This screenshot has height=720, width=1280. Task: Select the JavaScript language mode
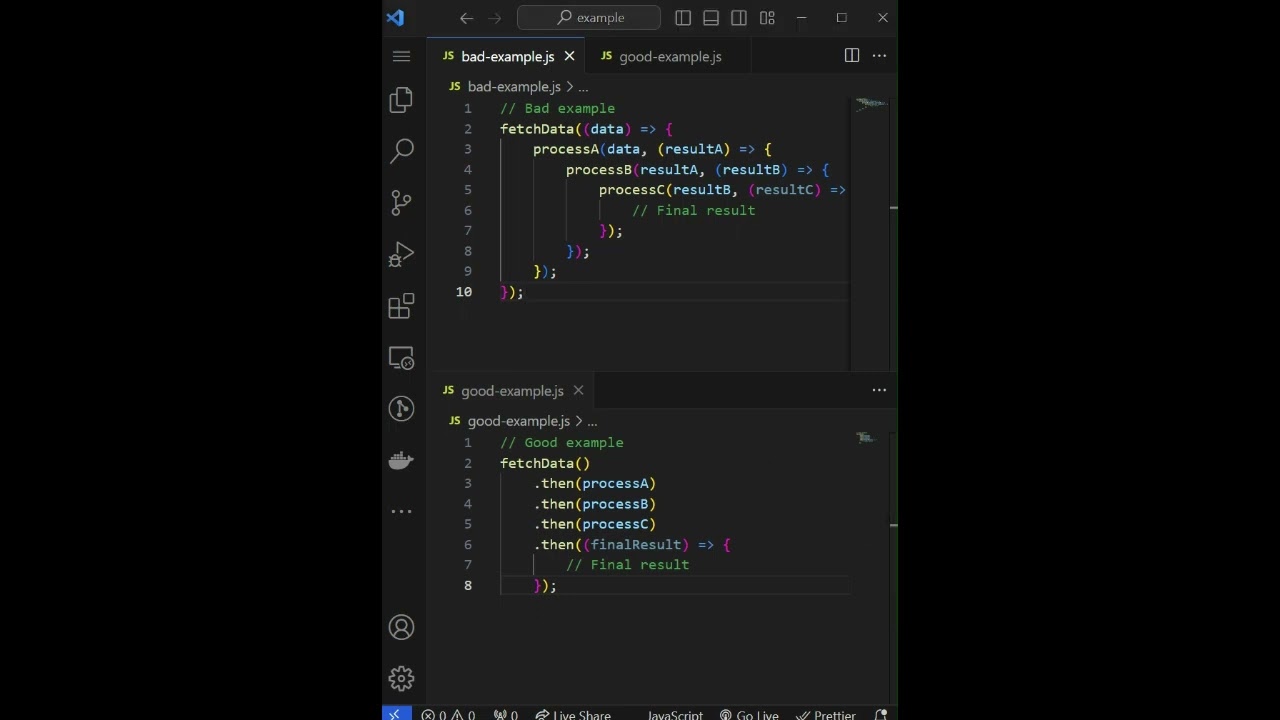click(x=675, y=715)
